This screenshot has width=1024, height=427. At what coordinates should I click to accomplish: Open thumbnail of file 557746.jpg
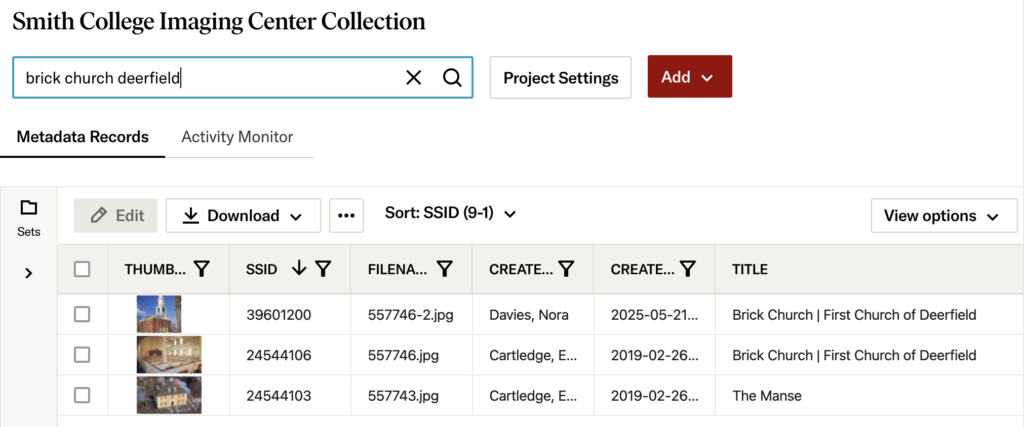coord(169,355)
